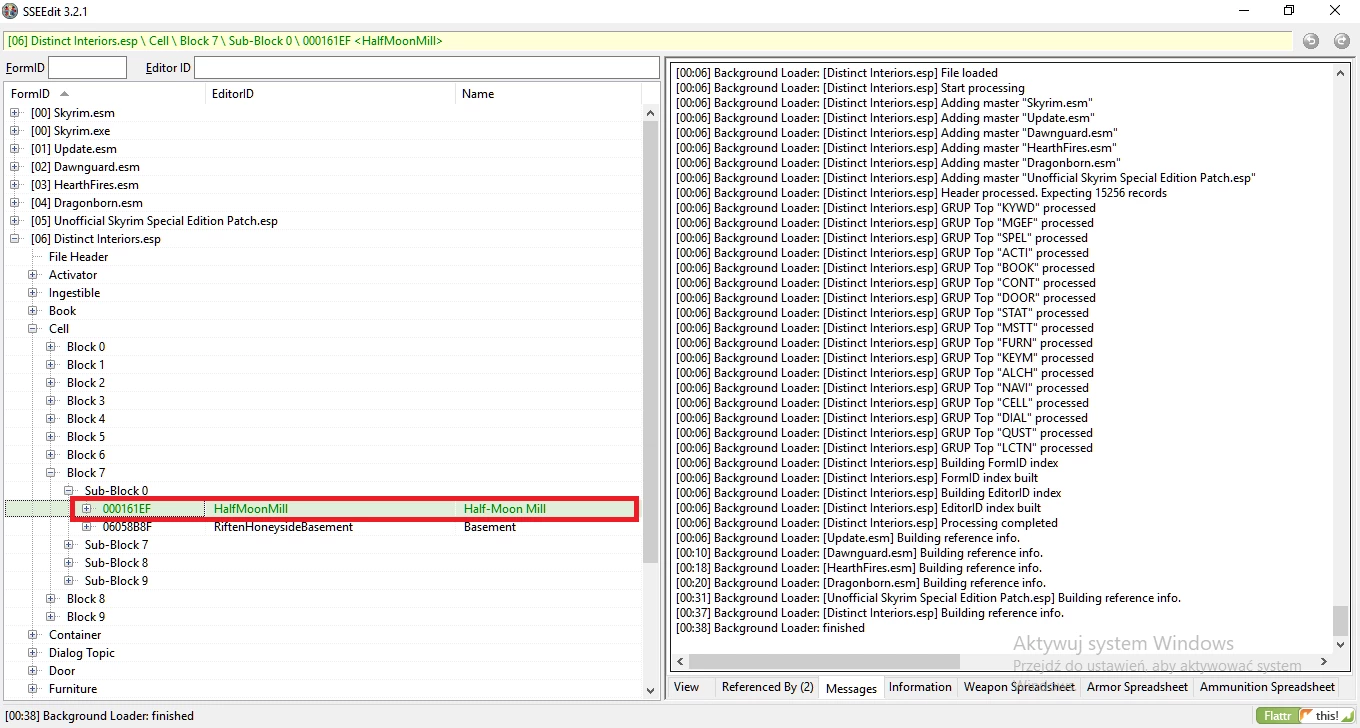Sort by the FormID column header
This screenshot has width=1360, height=728.
[105, 94]
